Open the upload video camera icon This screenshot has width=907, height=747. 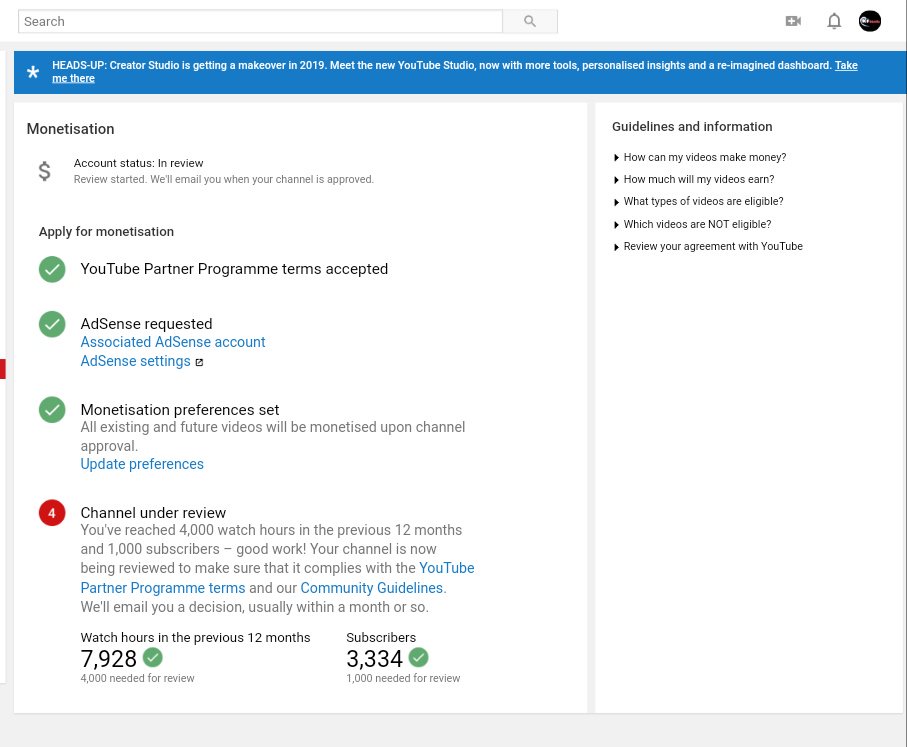(x=793, y=21)
